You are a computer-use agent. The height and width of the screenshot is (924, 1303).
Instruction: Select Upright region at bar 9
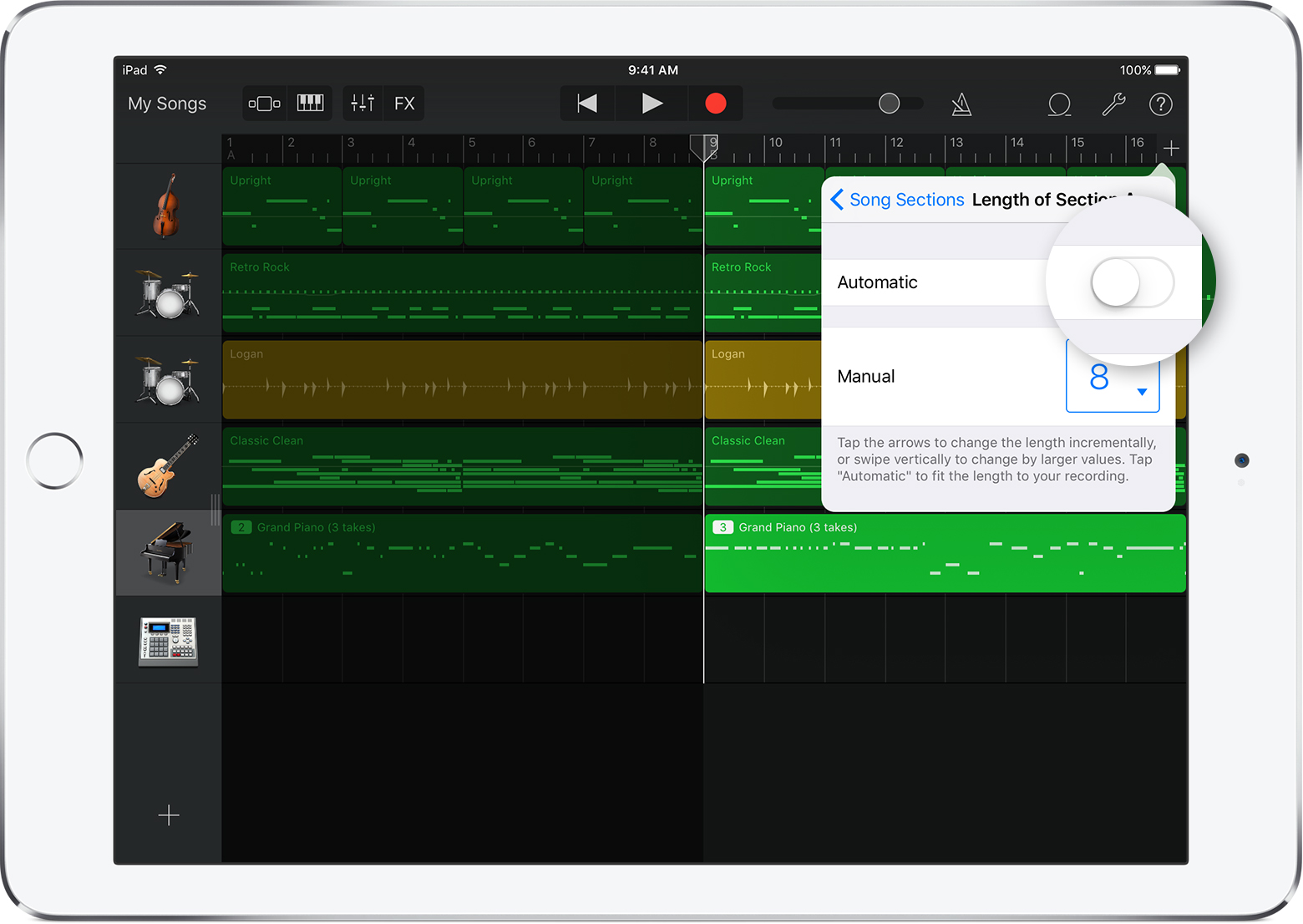(763, 206)
